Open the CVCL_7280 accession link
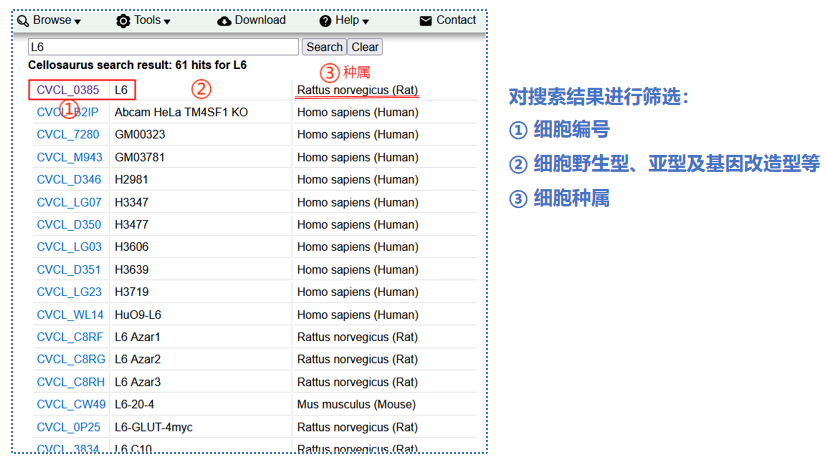This screenshot has width=827, height=461. point(68,135)
